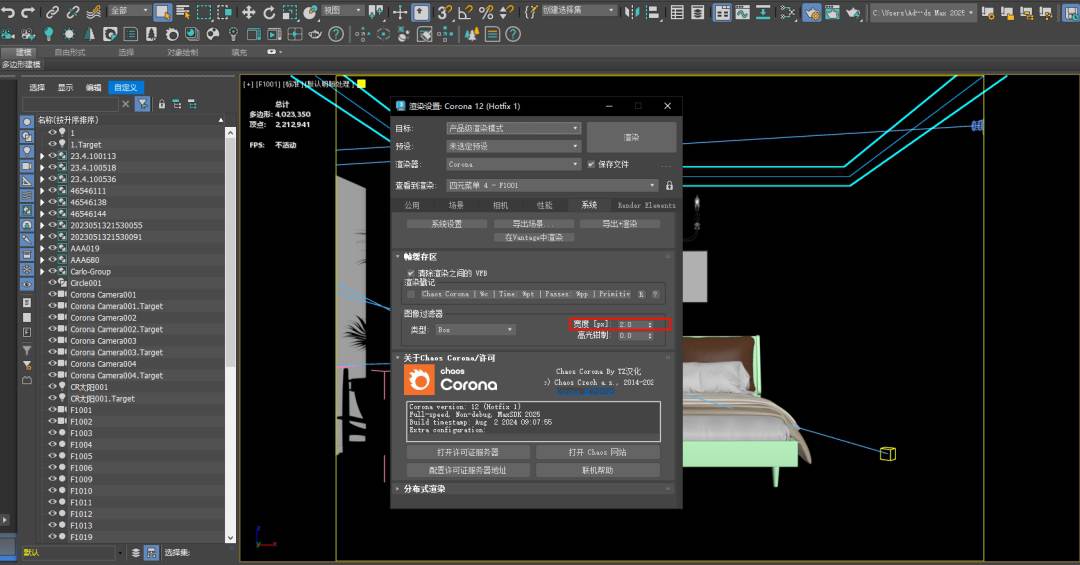Expand the AAA680 tree item
1080x565 pixels.
42,260
